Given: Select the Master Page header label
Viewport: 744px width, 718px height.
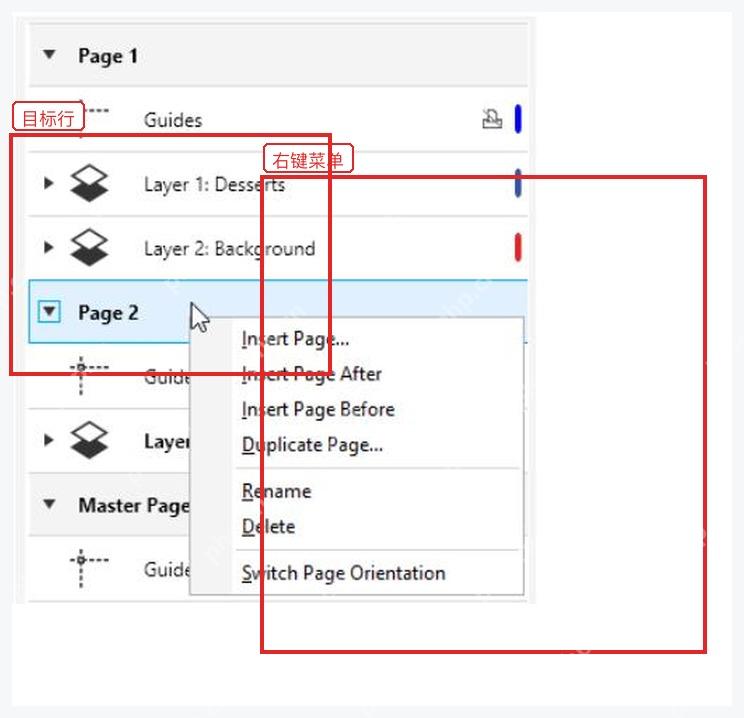Looking at the screenshot, I should [x=134, y=506].
